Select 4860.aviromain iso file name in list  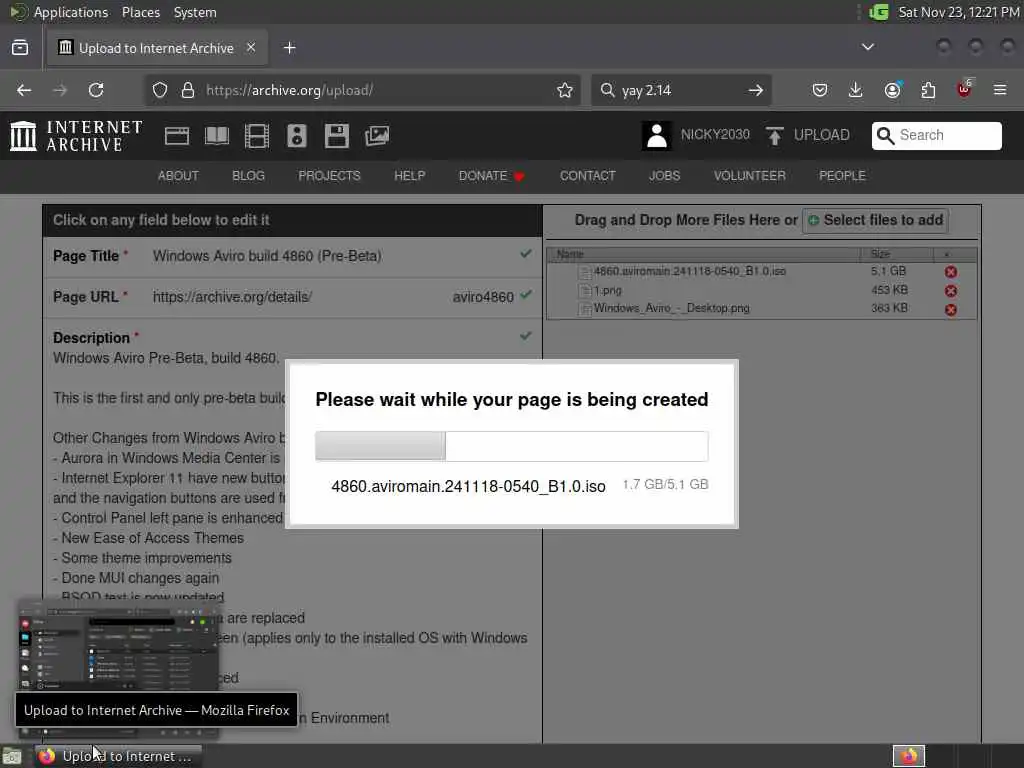coord(689,271)
